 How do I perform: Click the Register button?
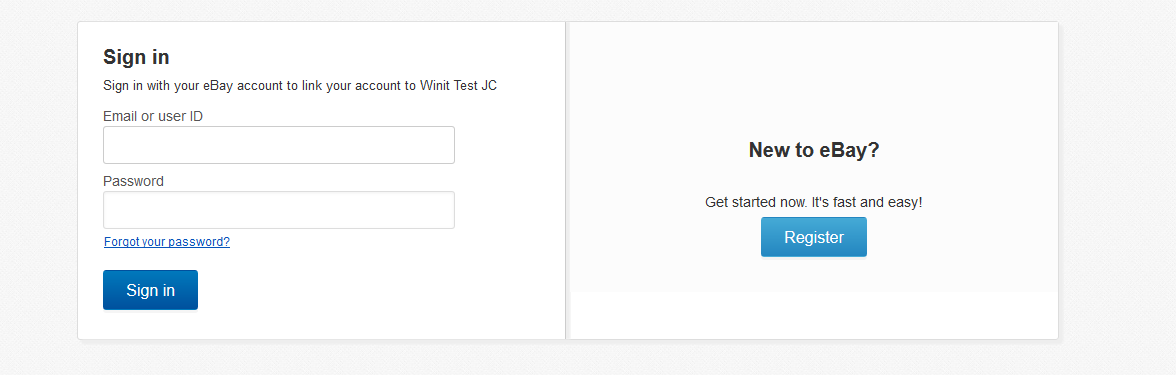click(x=814, y=237)
